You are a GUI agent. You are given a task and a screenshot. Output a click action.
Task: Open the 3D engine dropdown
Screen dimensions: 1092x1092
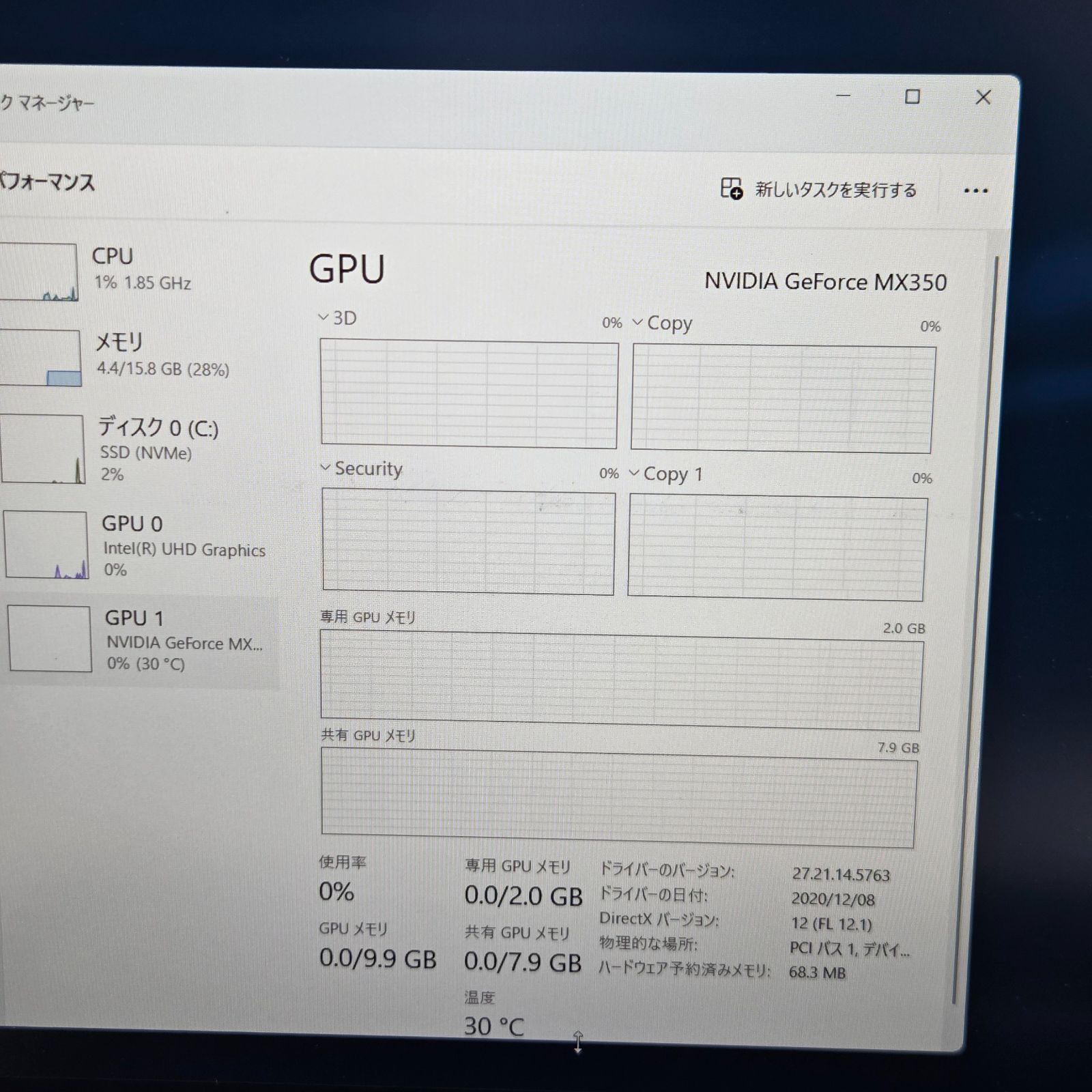pos(324,317)
